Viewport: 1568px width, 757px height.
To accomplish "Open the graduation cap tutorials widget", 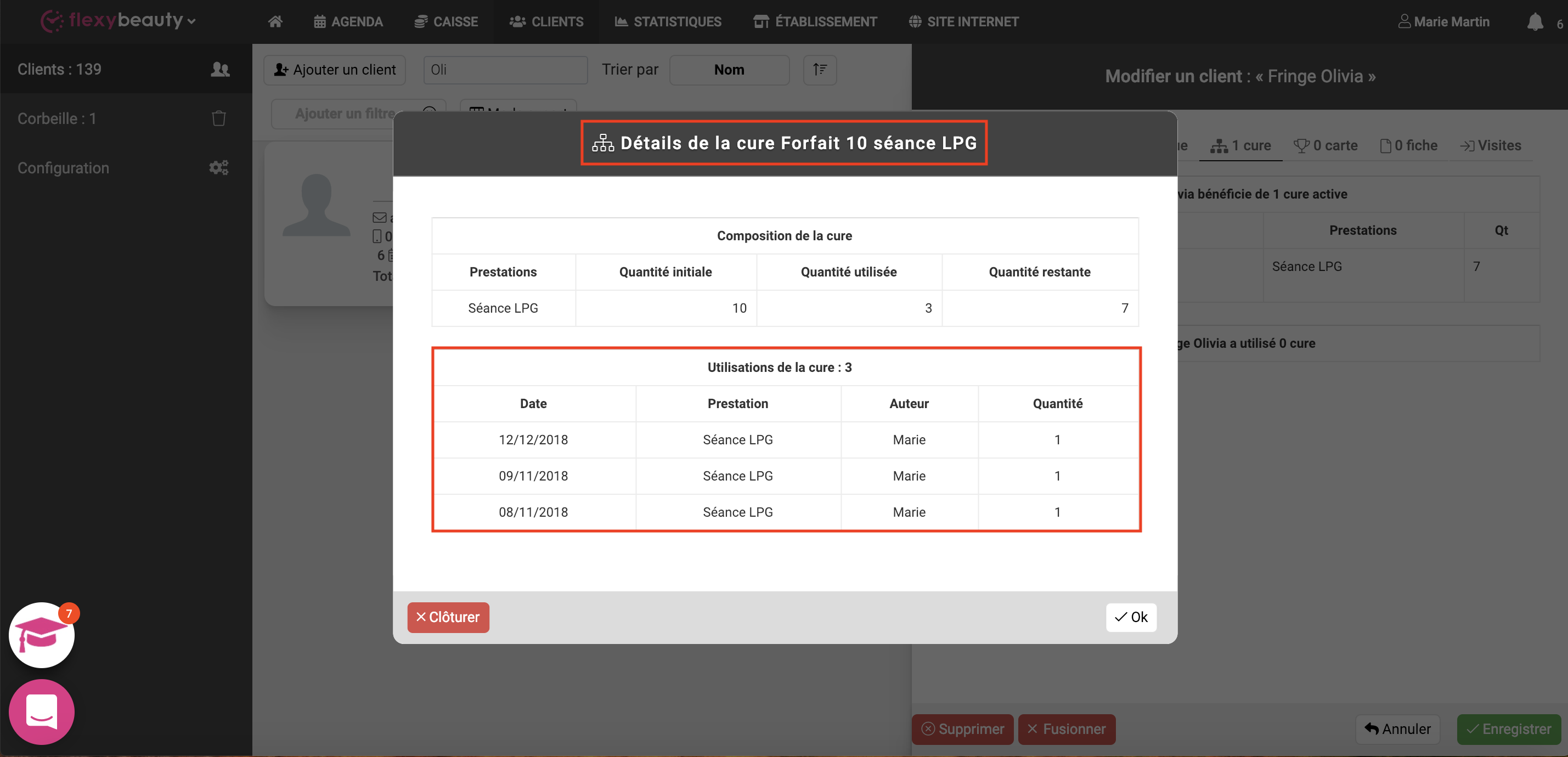I will (x=41, y=635).
